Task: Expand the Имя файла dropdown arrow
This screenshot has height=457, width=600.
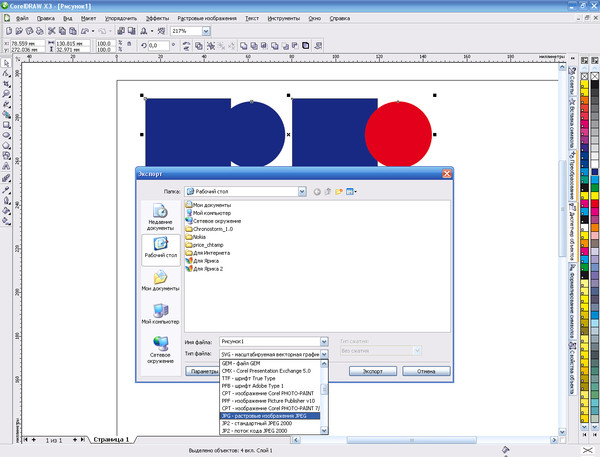Action: pos(324,341)
